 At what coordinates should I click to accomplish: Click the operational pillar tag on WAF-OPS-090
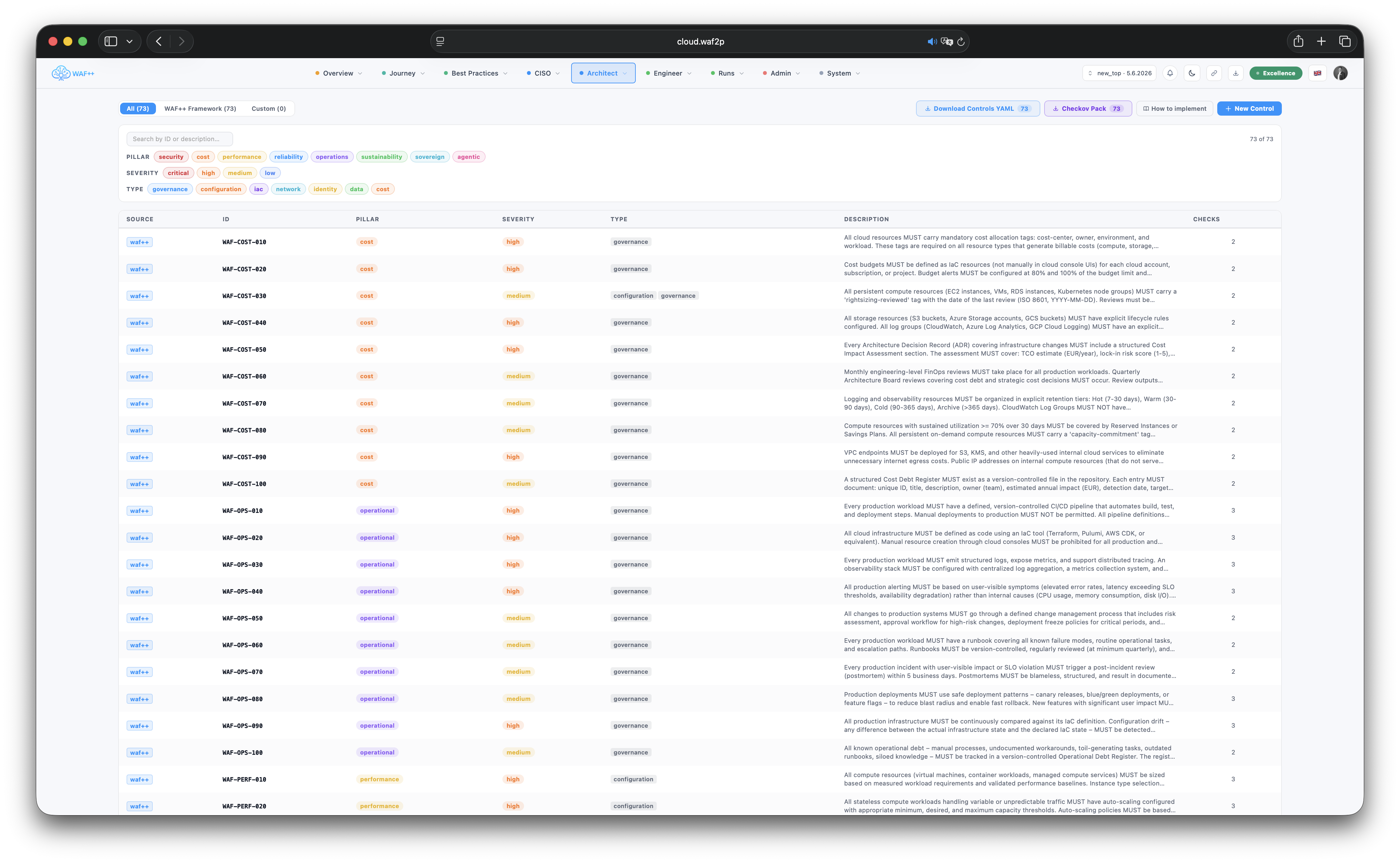[x=377, y=726]
